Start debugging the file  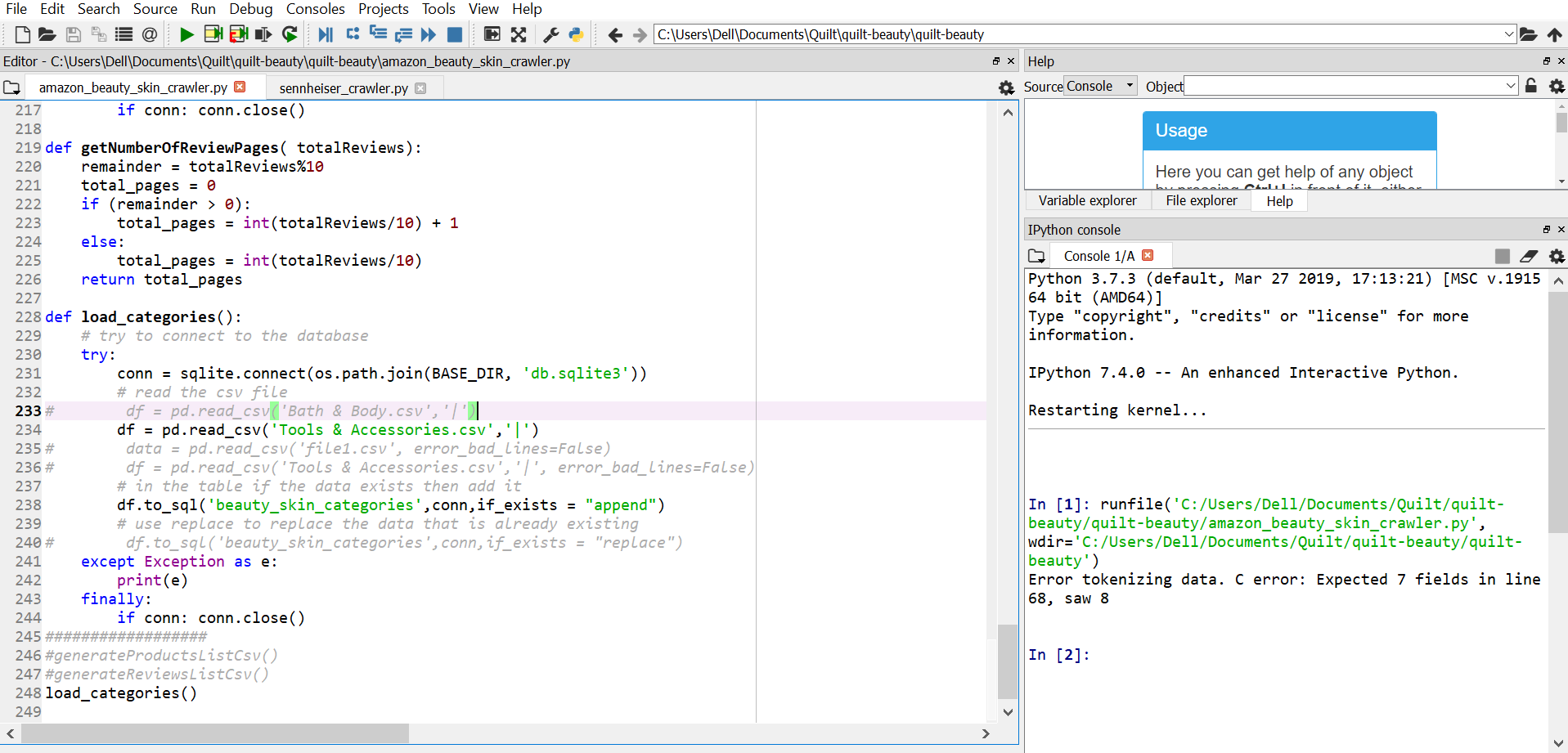point(326,34)
